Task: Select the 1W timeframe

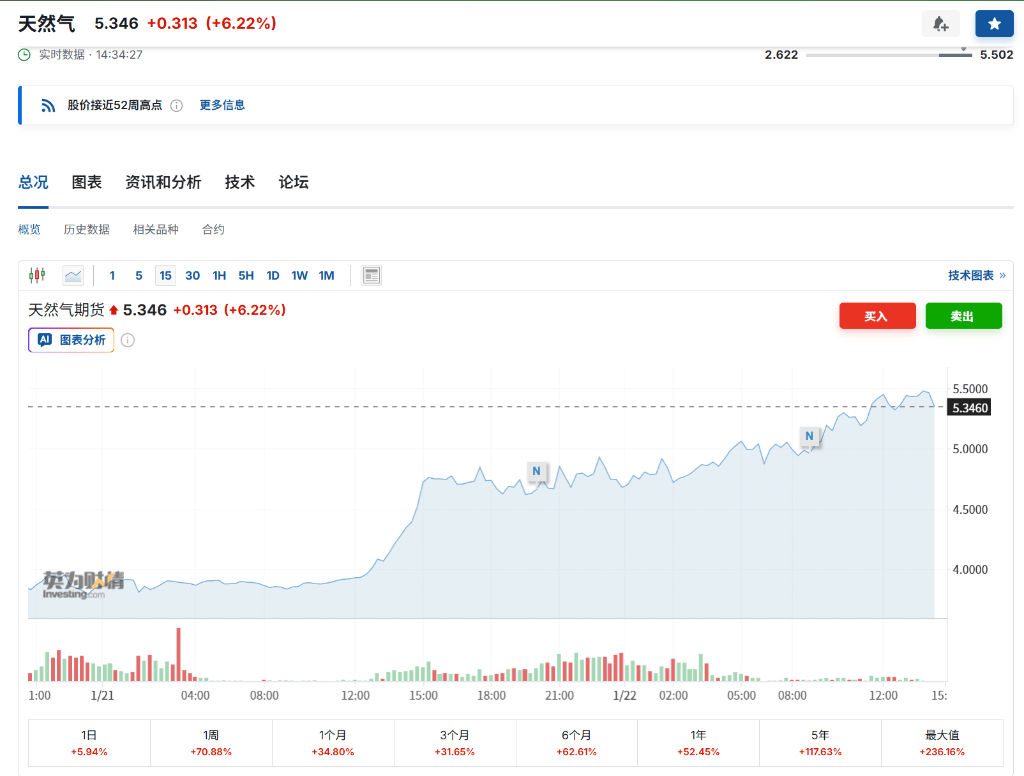Action: [x=299, y=275]
